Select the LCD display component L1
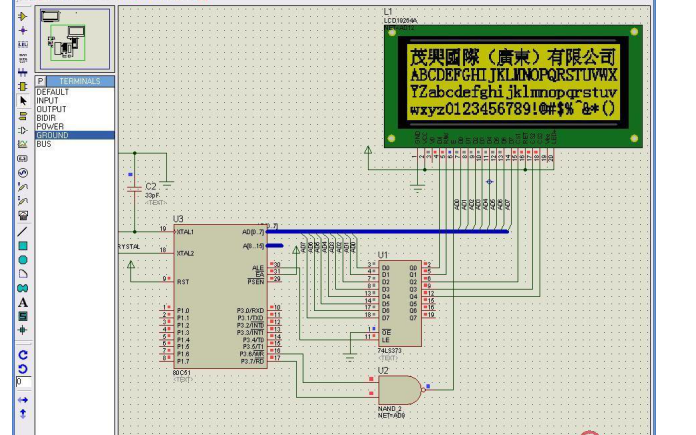 pyautogui.click(x=513, y=86)
